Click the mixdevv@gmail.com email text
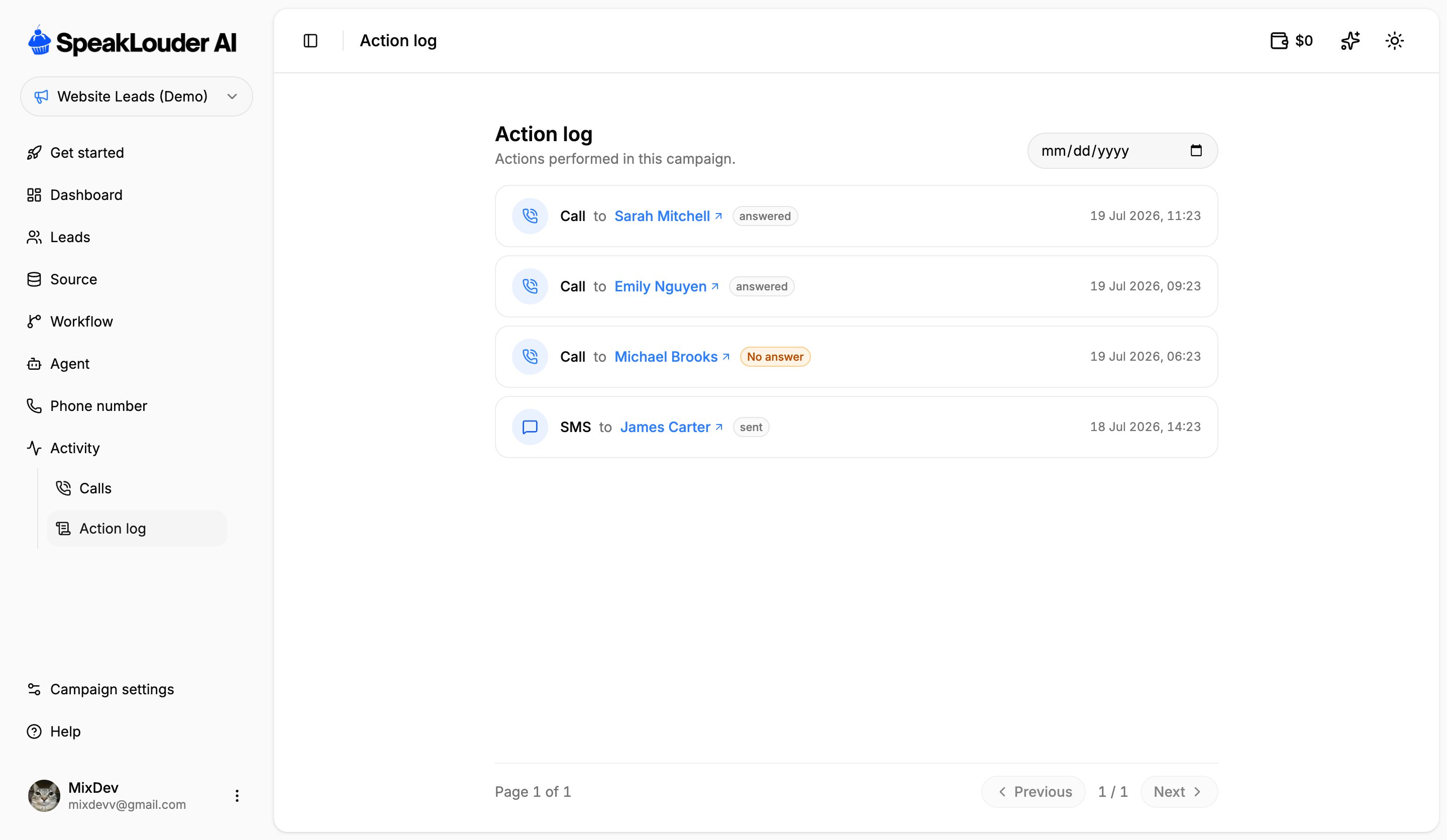 (x=127, y=805)
